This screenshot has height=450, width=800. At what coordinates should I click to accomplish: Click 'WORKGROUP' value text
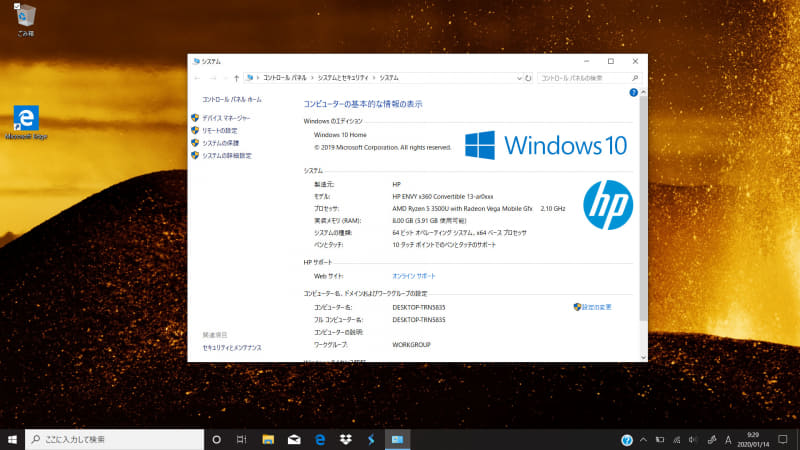[411, 345]
